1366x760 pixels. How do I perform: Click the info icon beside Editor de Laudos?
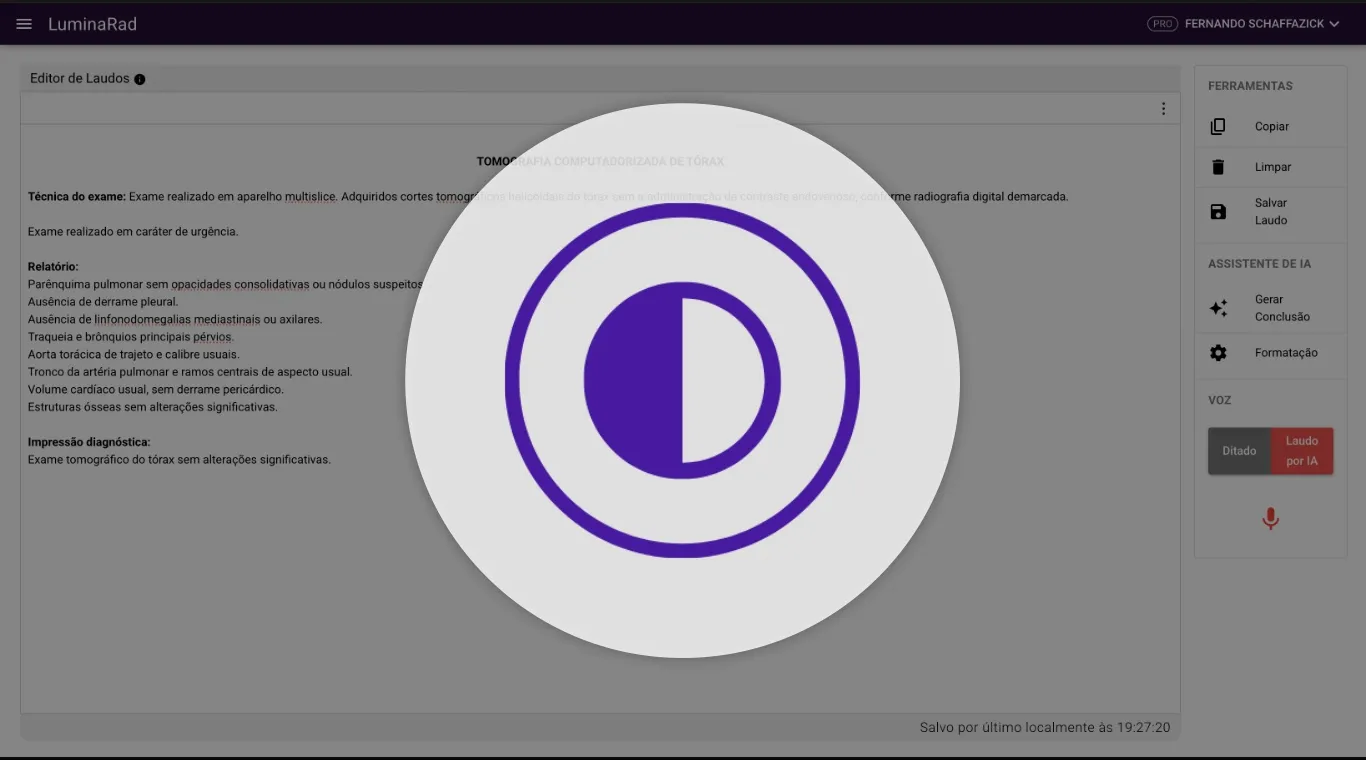[x=140, y=79]
